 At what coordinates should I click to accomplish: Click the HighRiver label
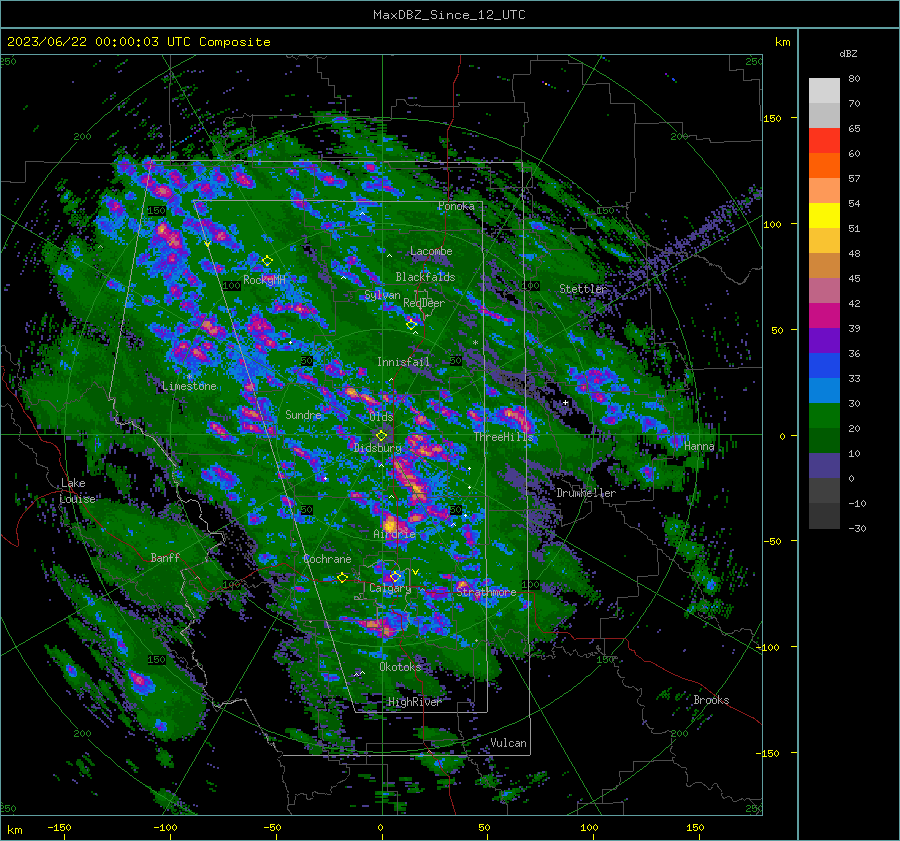coord(415,702)
